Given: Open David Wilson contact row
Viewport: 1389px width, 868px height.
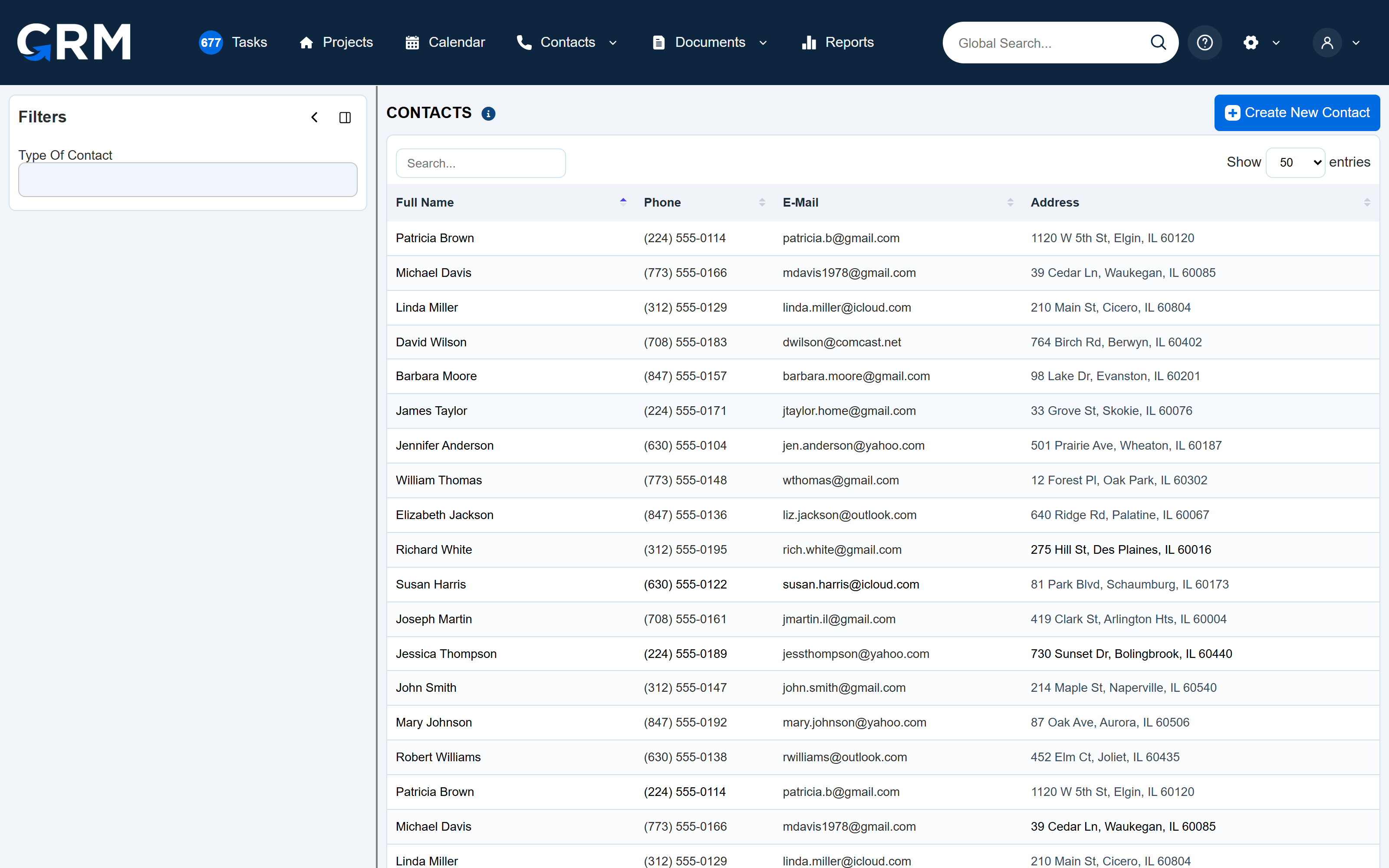Looking at the screenshot, I should click(x=883, y=342).
